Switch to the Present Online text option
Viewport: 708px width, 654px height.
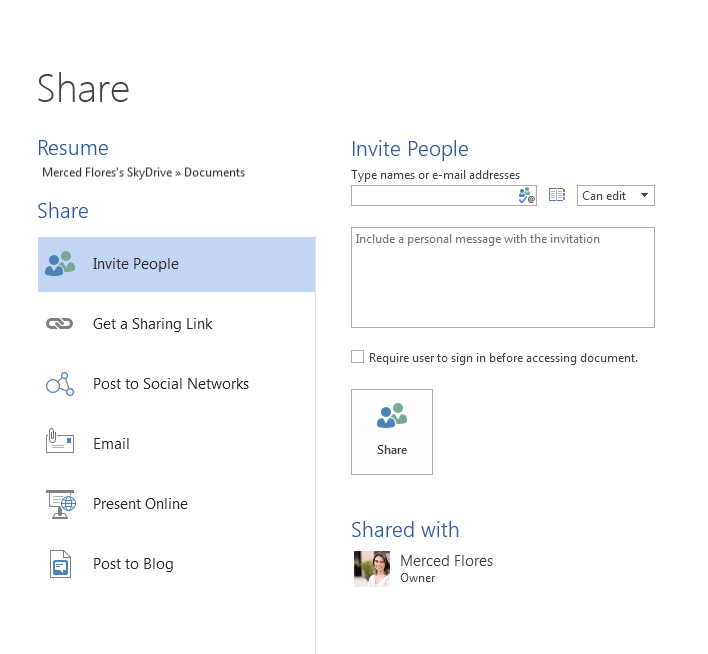pos(140,504)
